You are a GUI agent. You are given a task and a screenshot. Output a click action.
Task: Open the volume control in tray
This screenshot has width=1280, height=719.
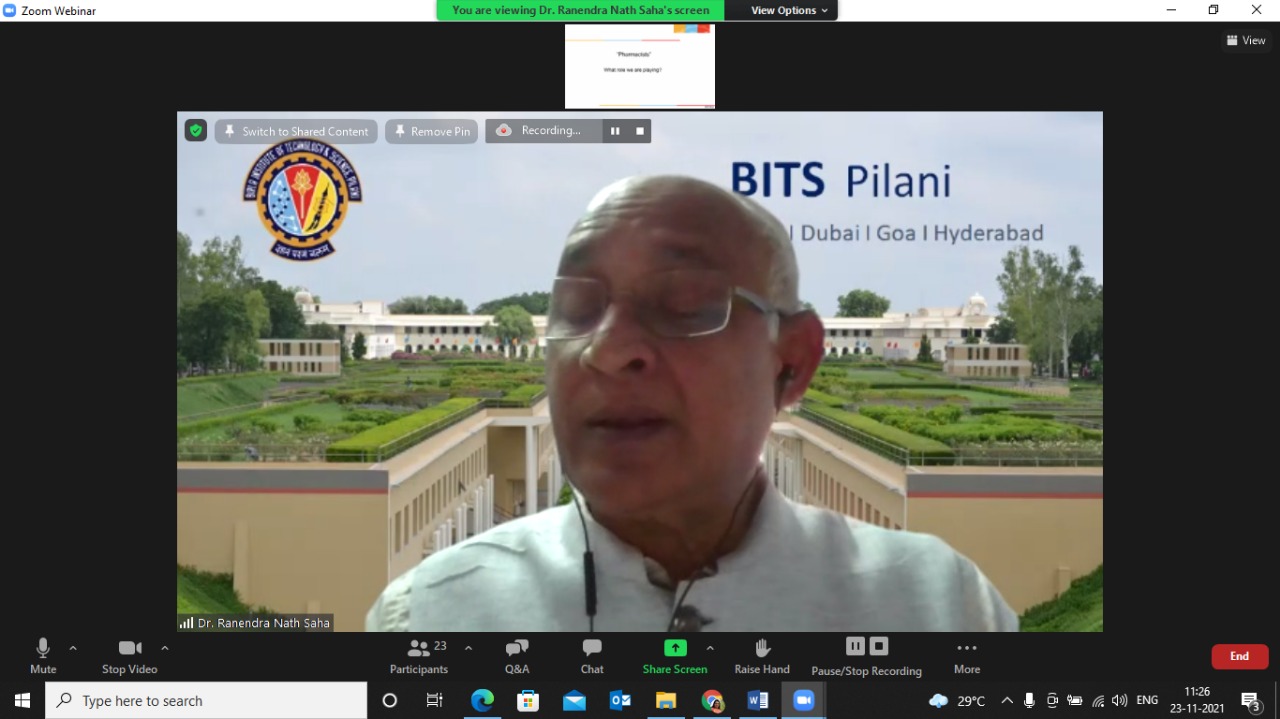(x=1120, y=701)
